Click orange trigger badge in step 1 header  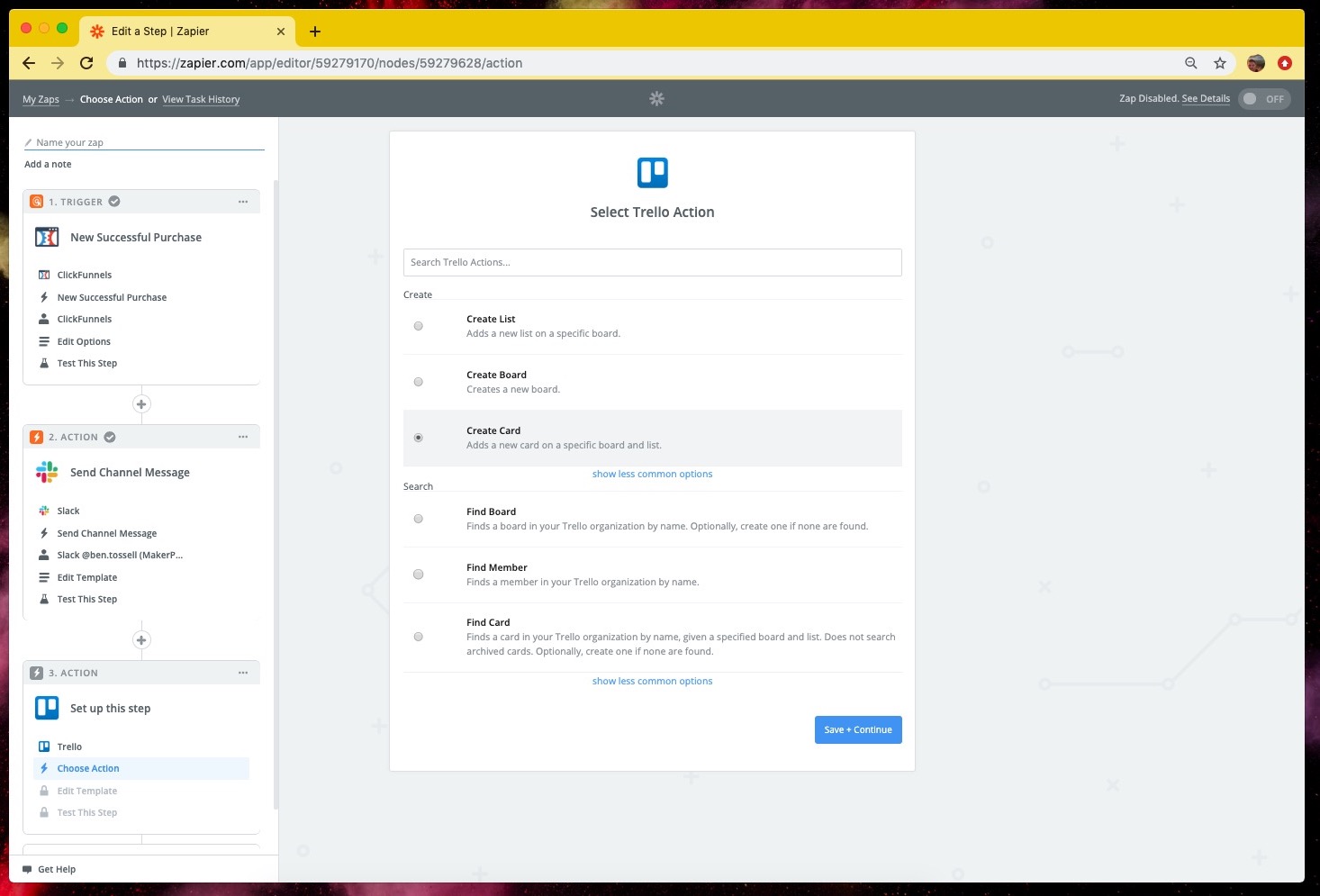click(x=37, y=202)
